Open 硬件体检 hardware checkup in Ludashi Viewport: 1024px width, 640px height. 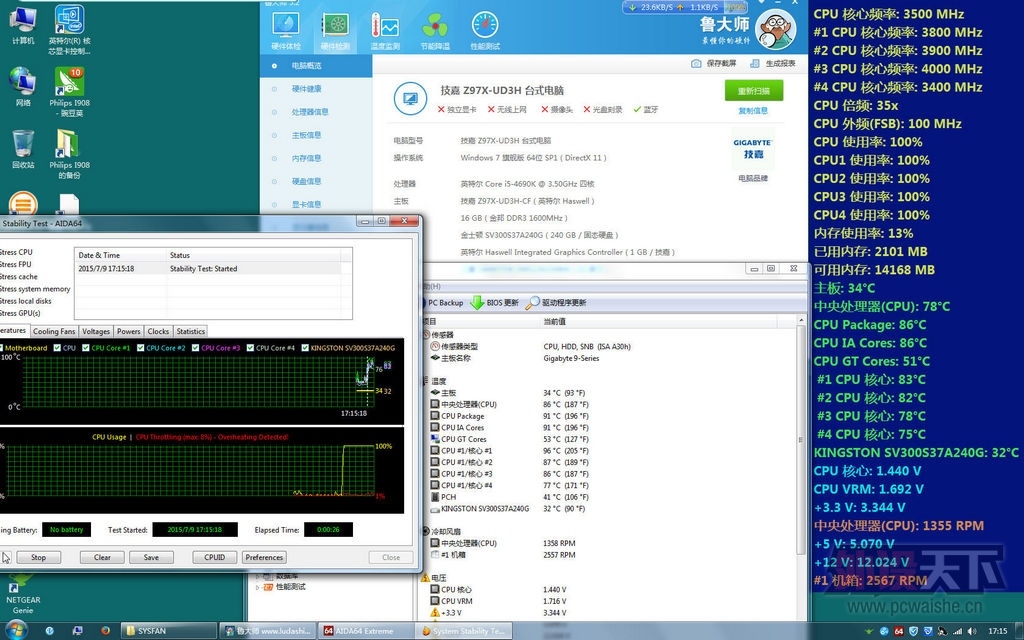coord(285,31)
